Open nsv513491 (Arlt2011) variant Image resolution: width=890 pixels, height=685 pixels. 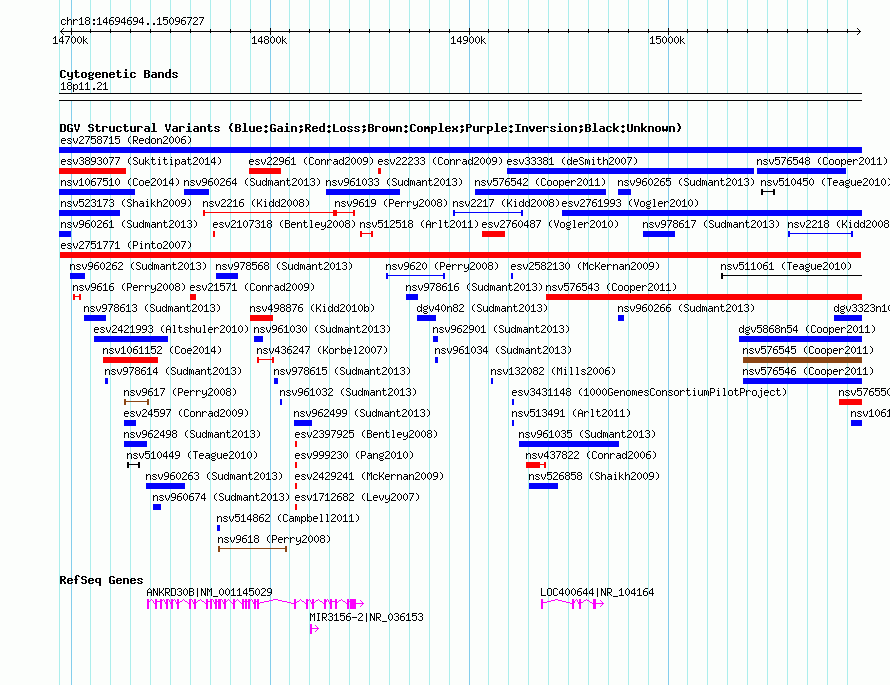point(571,413)
